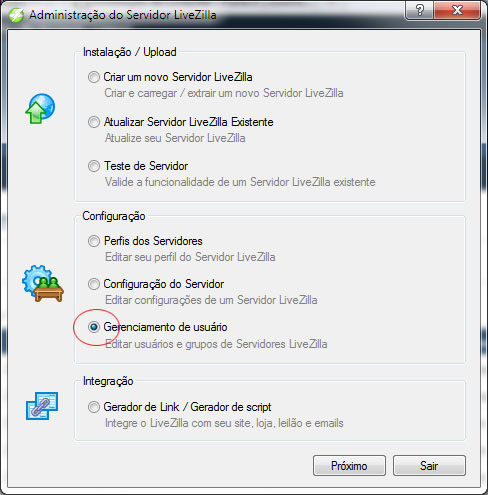
Task: Click the LiveZilla logo in the title bar
Action: pos(16,15)
